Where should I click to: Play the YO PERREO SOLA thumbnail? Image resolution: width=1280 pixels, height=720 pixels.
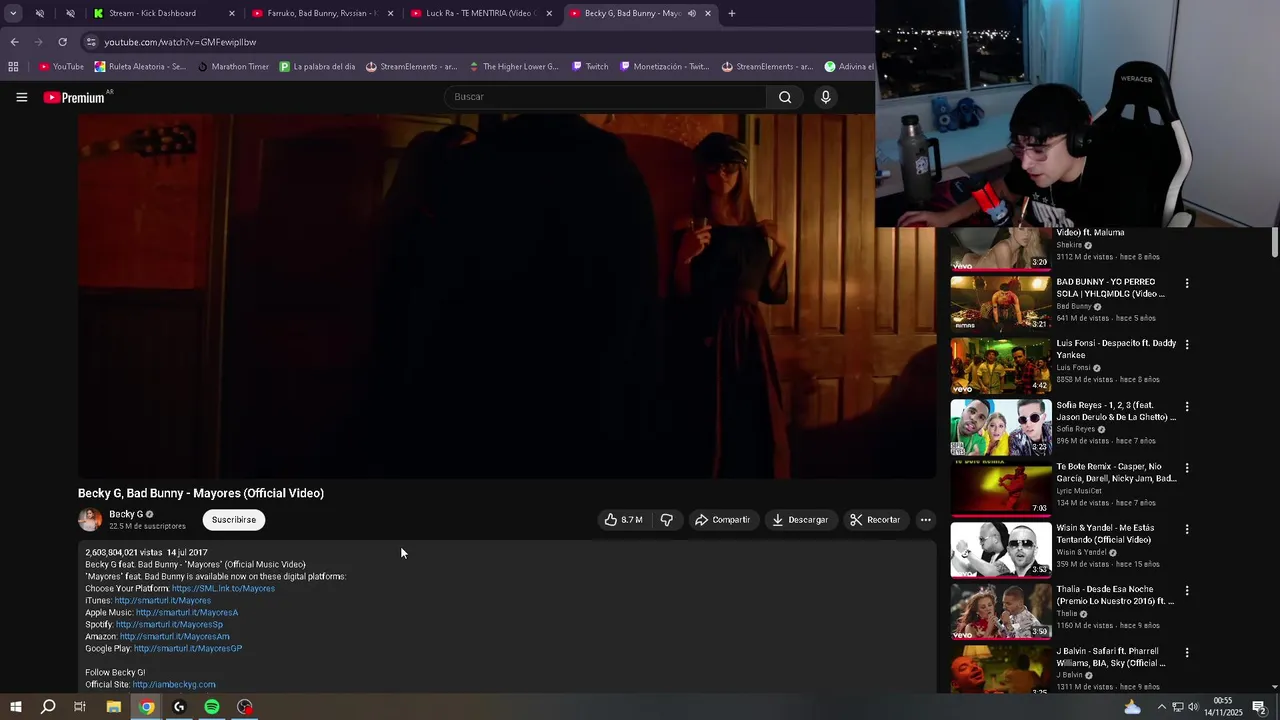point(1000,304)
